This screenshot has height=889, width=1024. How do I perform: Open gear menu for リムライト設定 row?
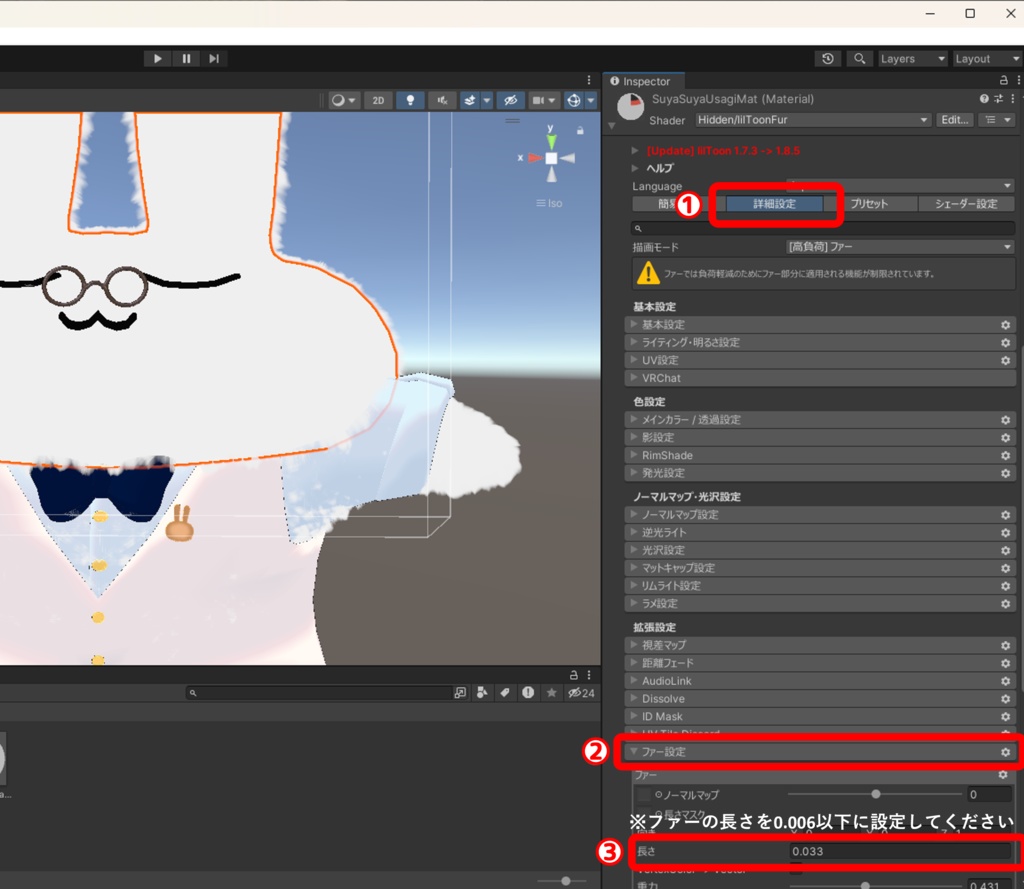click(1006, 586)
